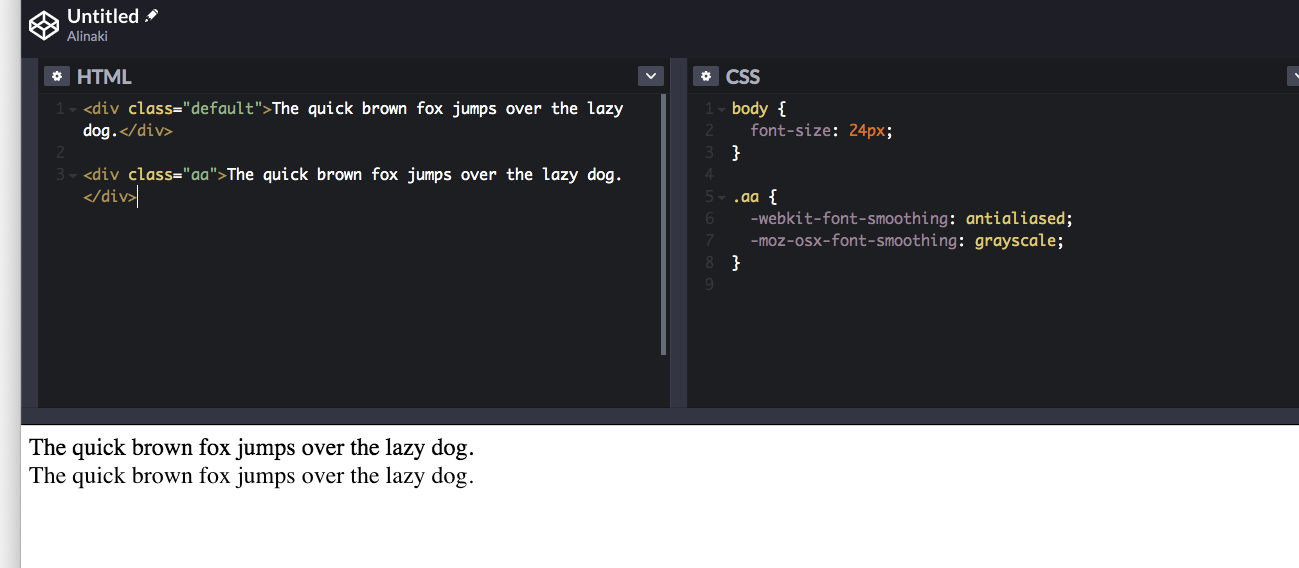Click the first preview sentence (default rendering)
The width and height of the screenshot is (1299, 568).
252,447
